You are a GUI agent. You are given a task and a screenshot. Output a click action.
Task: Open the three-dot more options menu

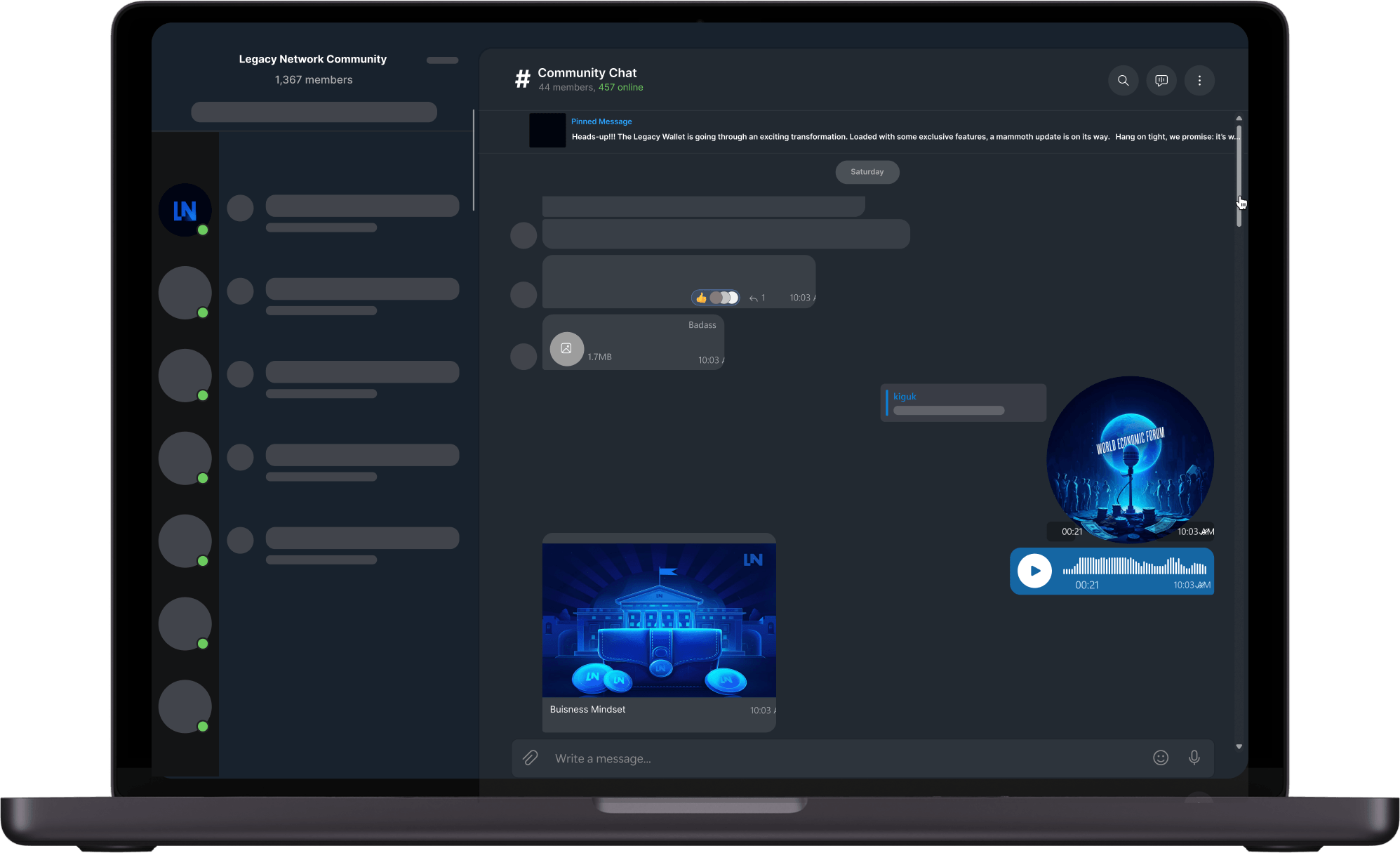tap(1199, 81)
